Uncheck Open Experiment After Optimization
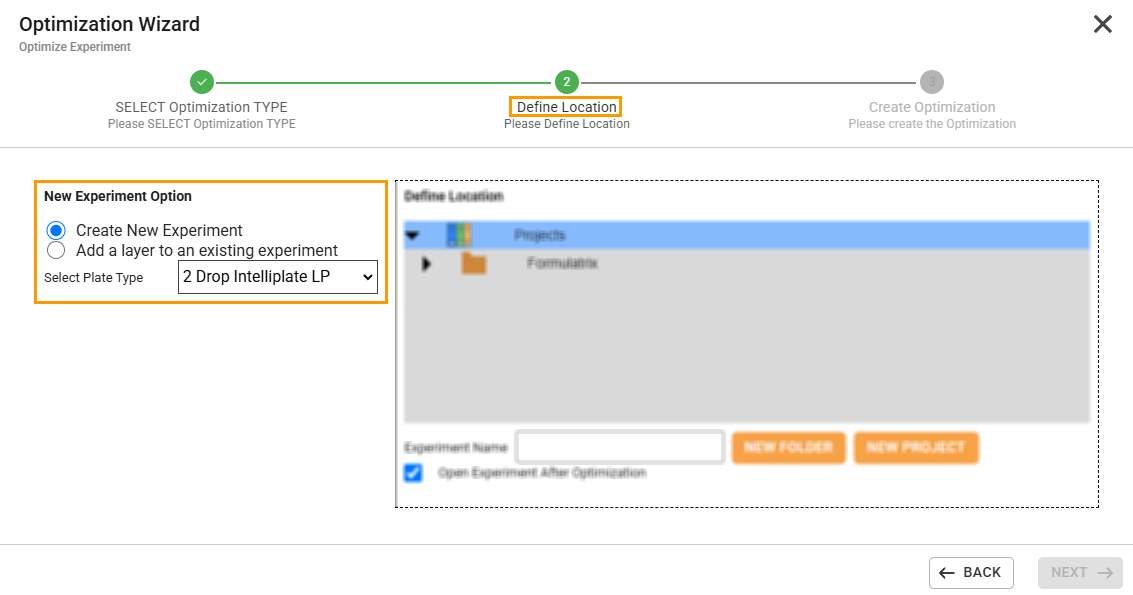Image resolution: width=1133 pixels, height=595 pixels. coord(412,472)
